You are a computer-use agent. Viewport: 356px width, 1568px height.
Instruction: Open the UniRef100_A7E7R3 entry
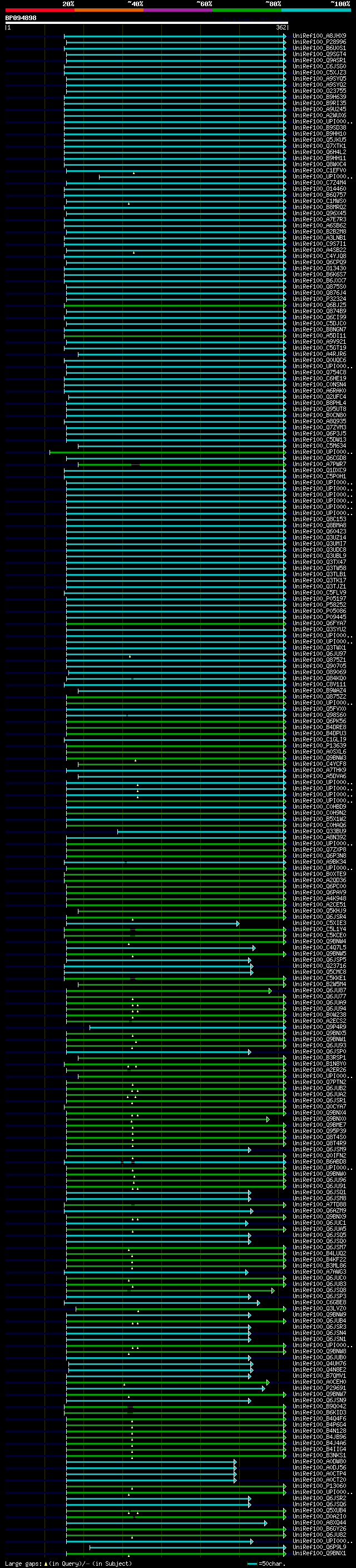319,219
